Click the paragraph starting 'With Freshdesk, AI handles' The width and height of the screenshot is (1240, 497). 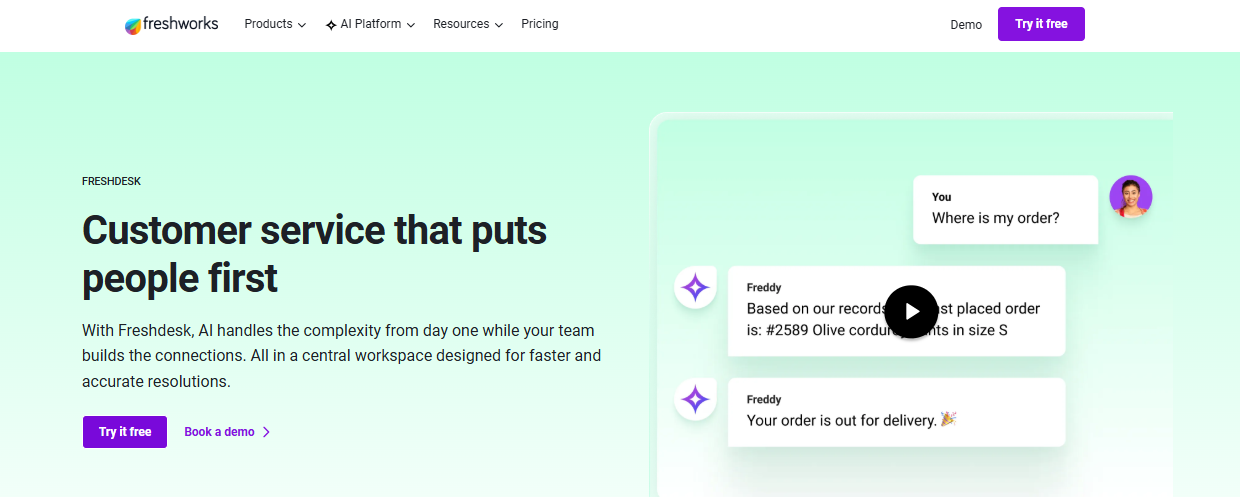tap(342, 355)
